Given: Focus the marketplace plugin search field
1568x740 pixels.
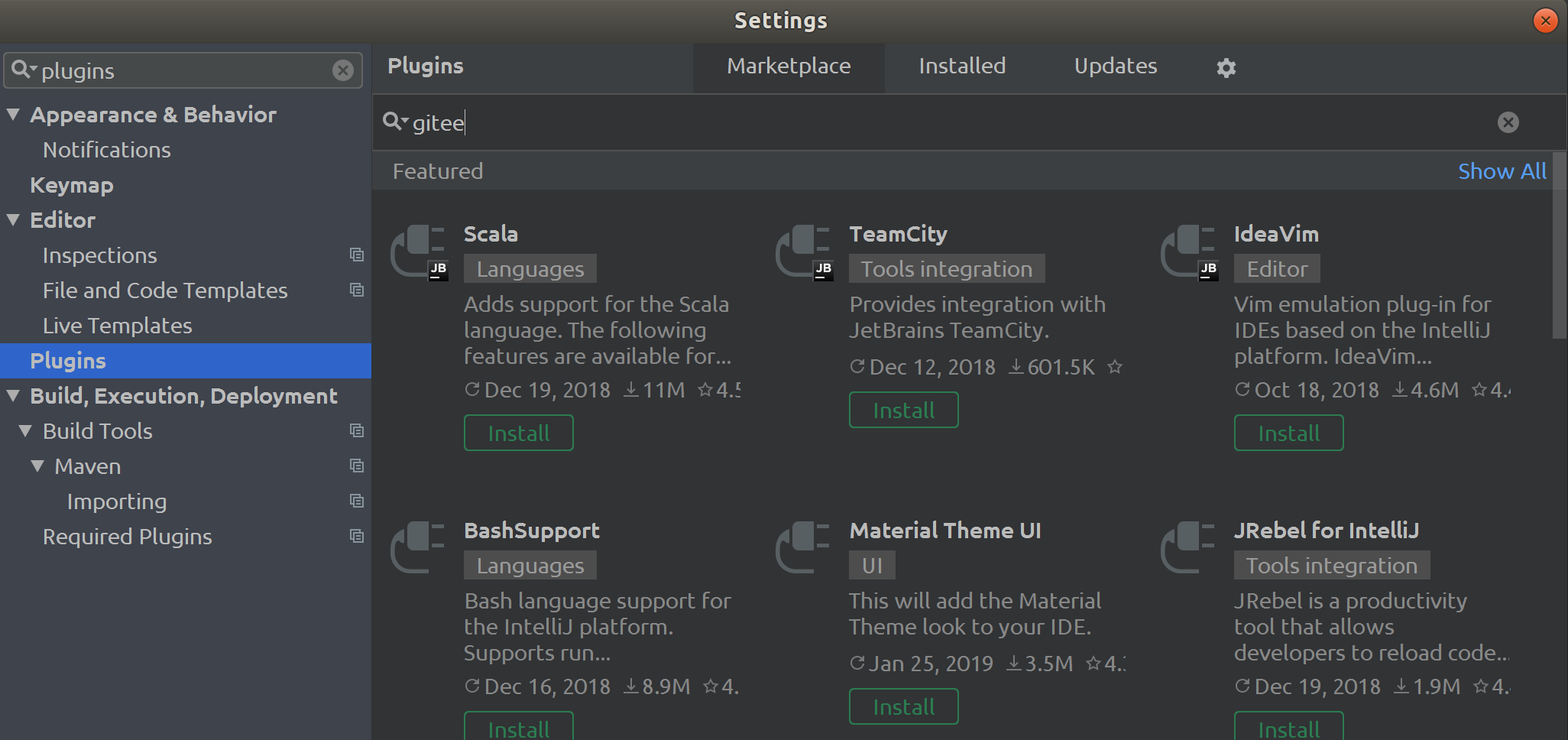Looking at the screenshot, I should tap(917, 122).
